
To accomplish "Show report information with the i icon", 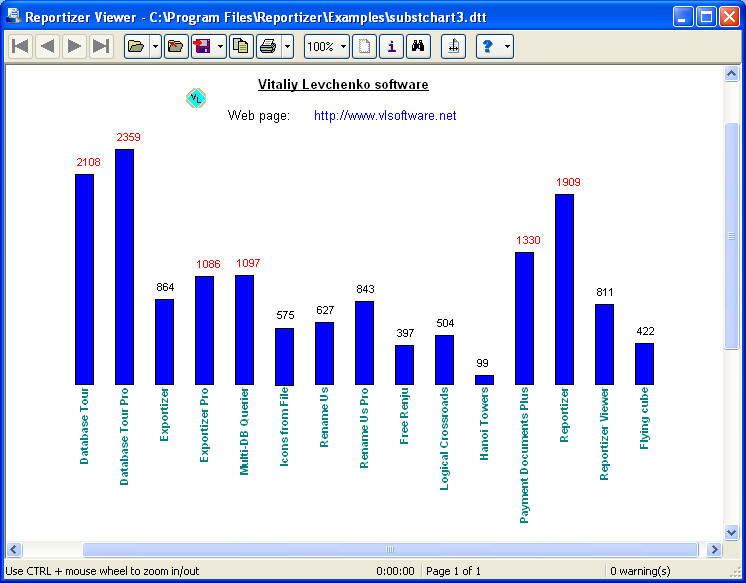I will (392, 47).
